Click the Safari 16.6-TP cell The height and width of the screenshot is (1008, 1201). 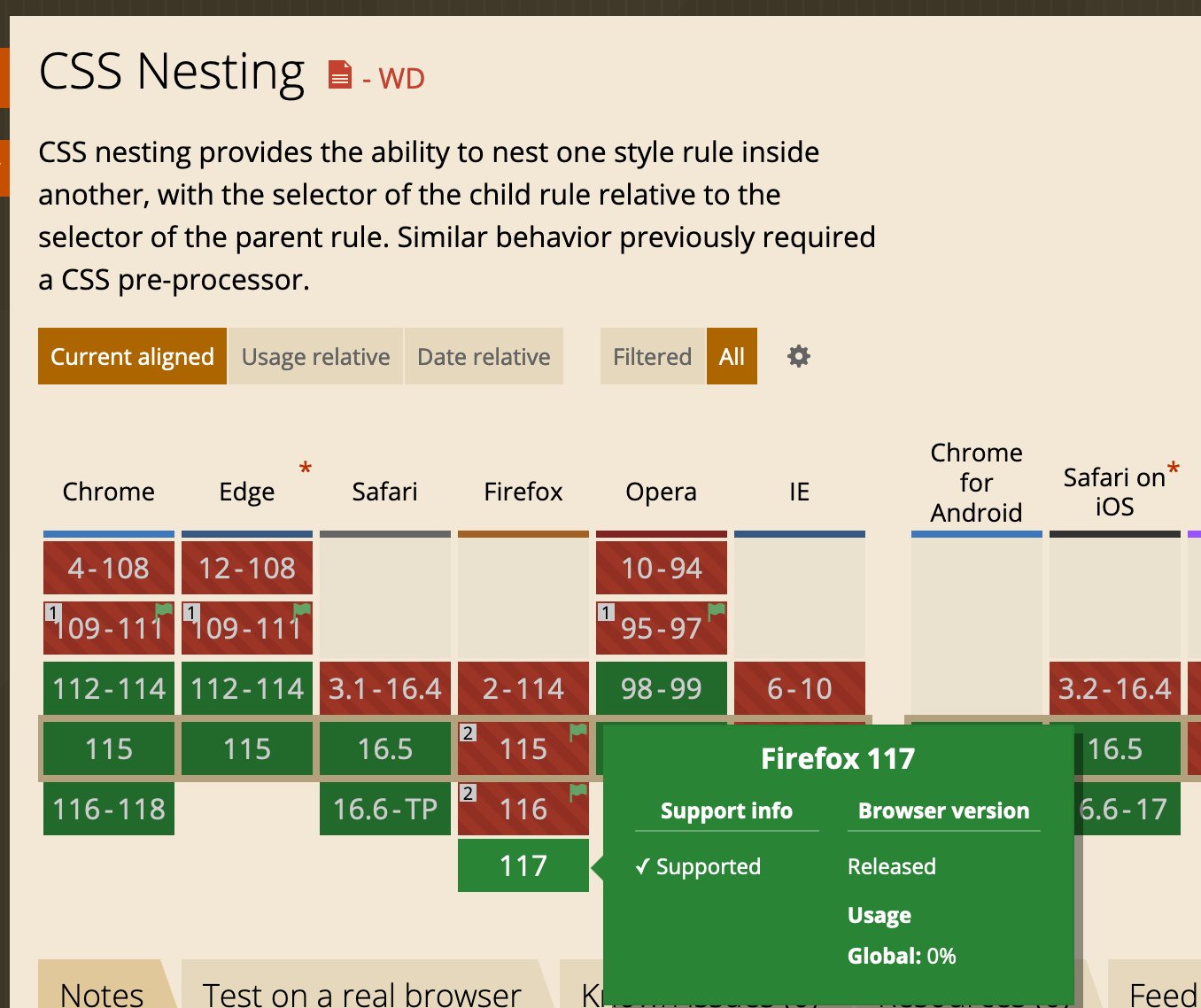385,809
